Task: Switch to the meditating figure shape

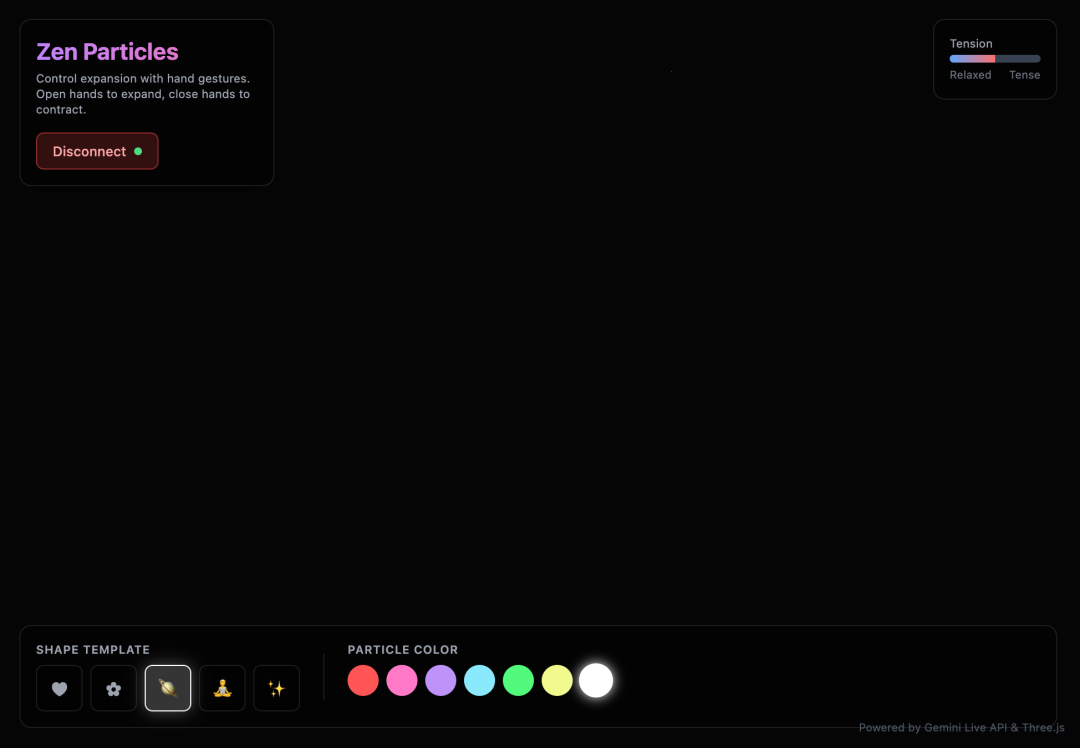Action: (222, 688)
